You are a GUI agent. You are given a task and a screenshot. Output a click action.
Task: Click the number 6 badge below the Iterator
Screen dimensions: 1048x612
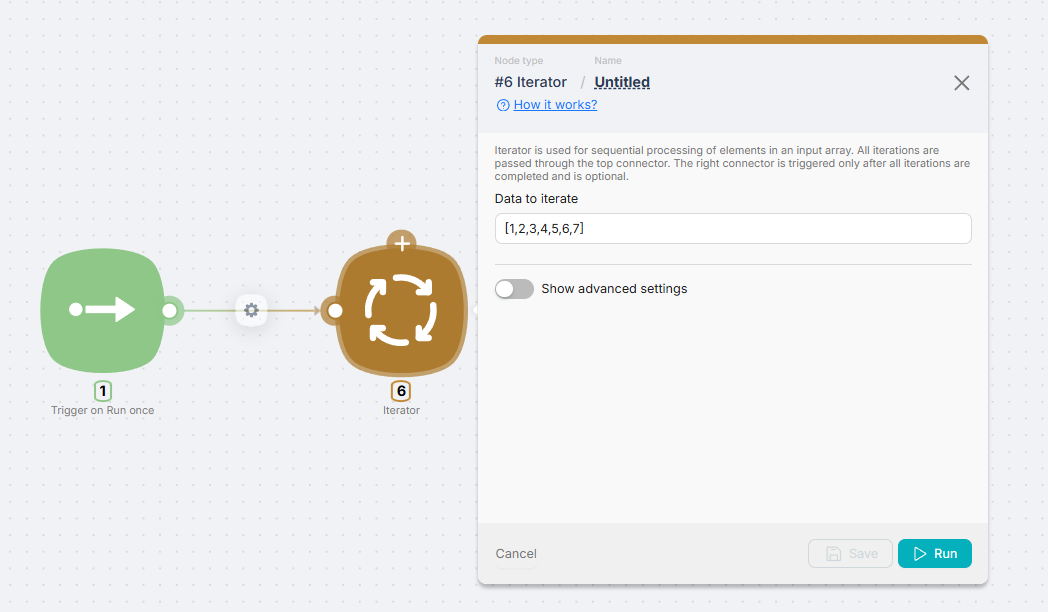click(401, 391)
